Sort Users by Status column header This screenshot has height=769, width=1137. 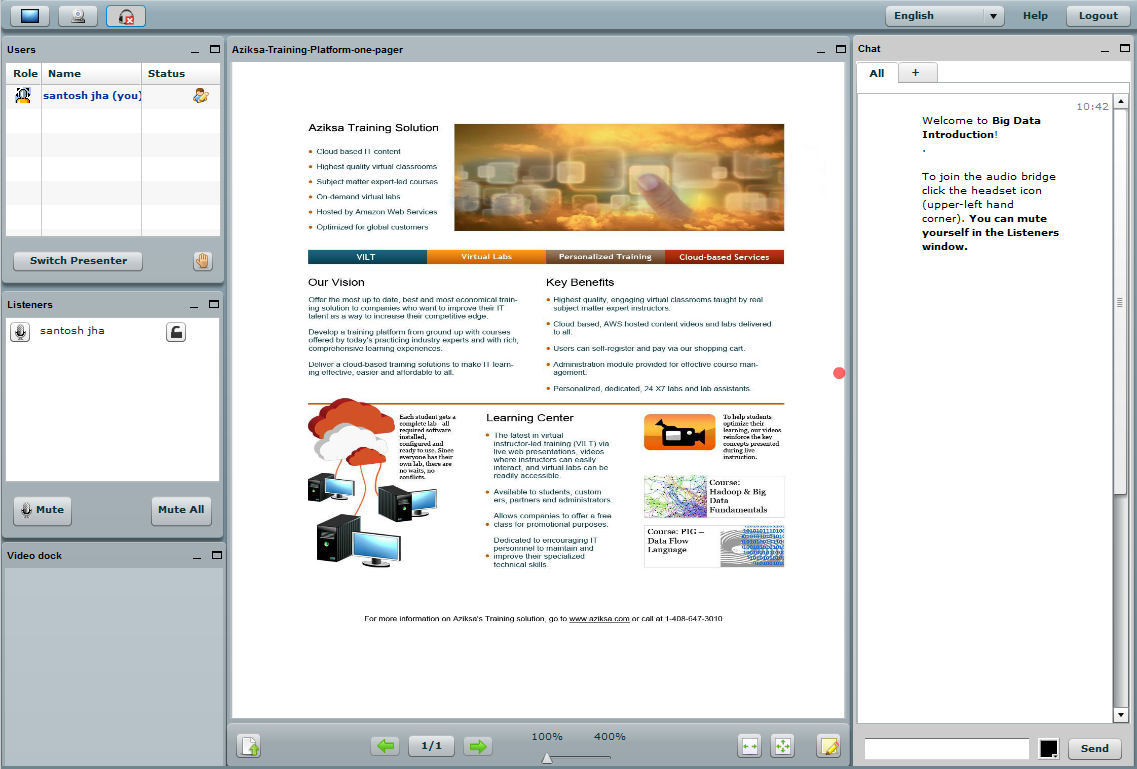pyautogui.click(x=181, y=73)
